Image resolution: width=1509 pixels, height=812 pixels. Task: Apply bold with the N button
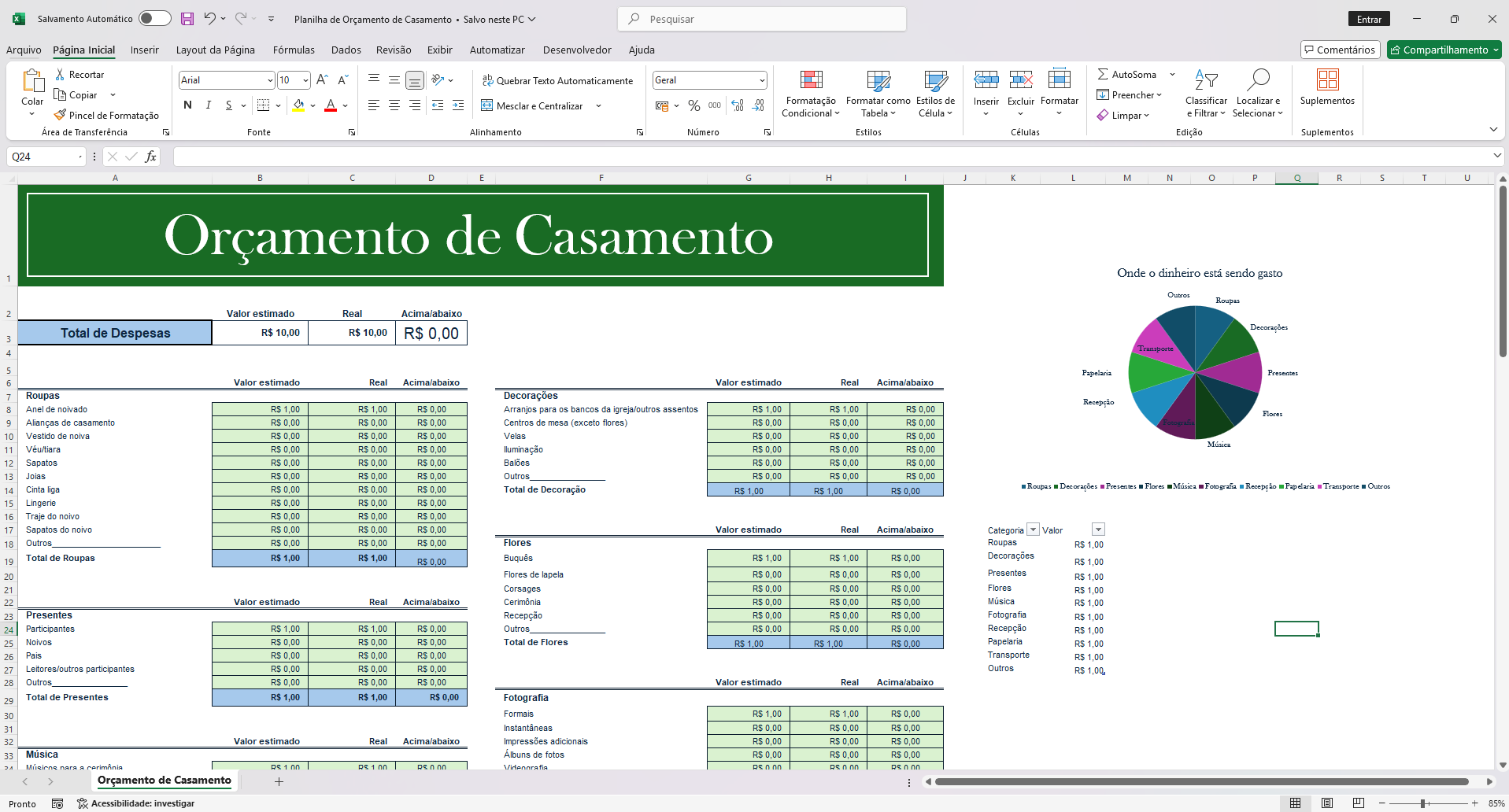tap(187, 105)
